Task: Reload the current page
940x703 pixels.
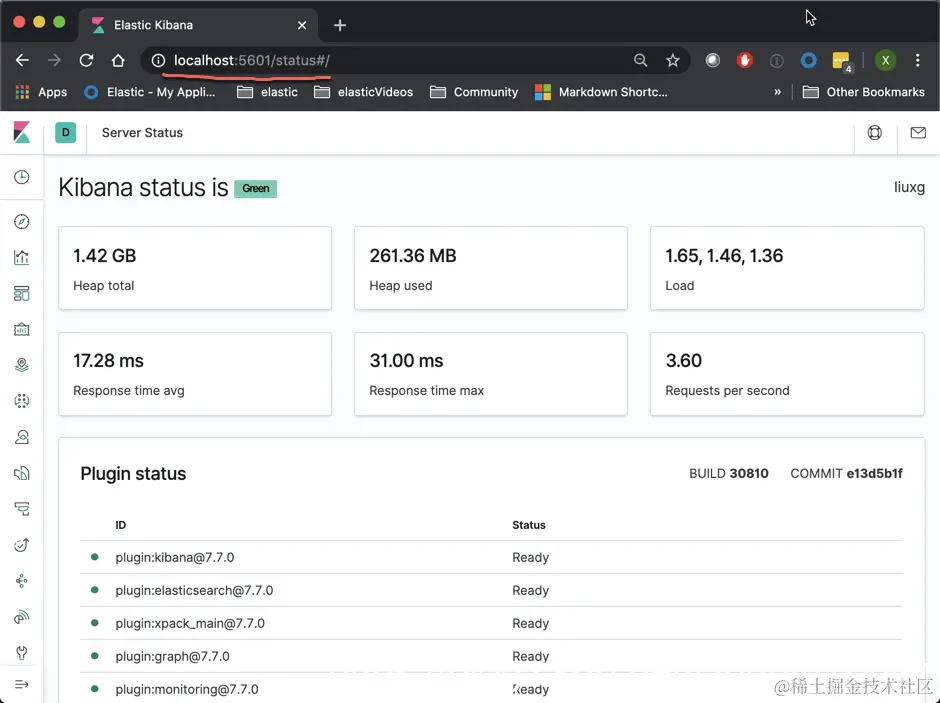Action: pos(86,60)
